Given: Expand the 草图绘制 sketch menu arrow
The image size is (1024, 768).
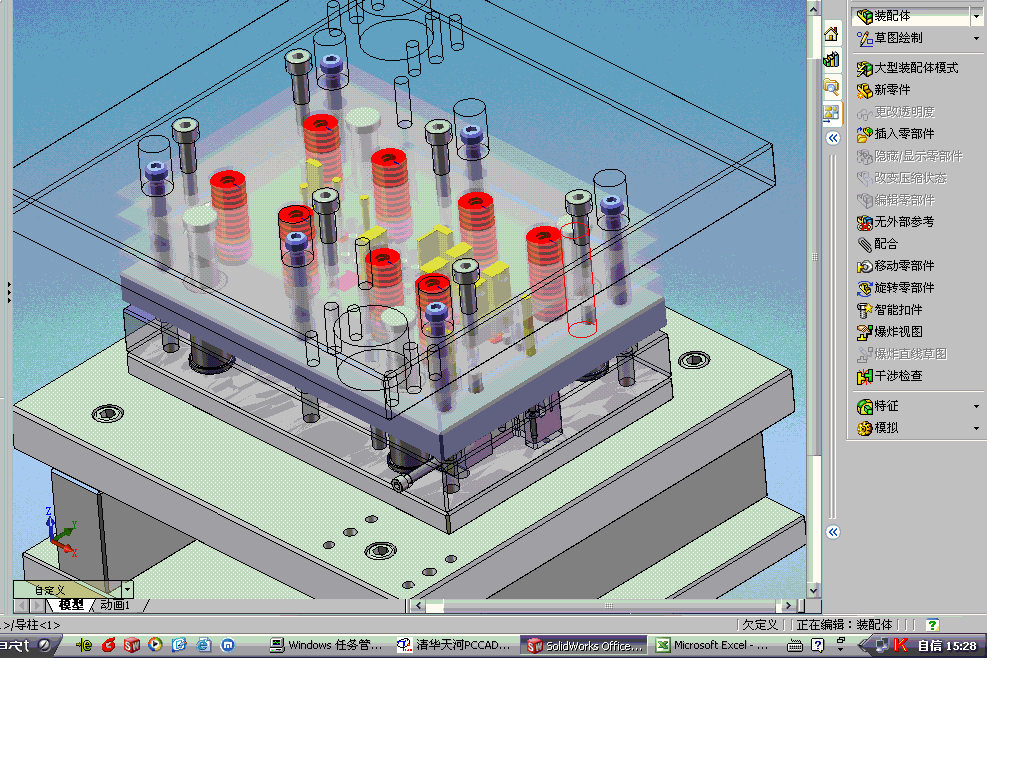Looking at the screenshot, I should click(976, 39).
